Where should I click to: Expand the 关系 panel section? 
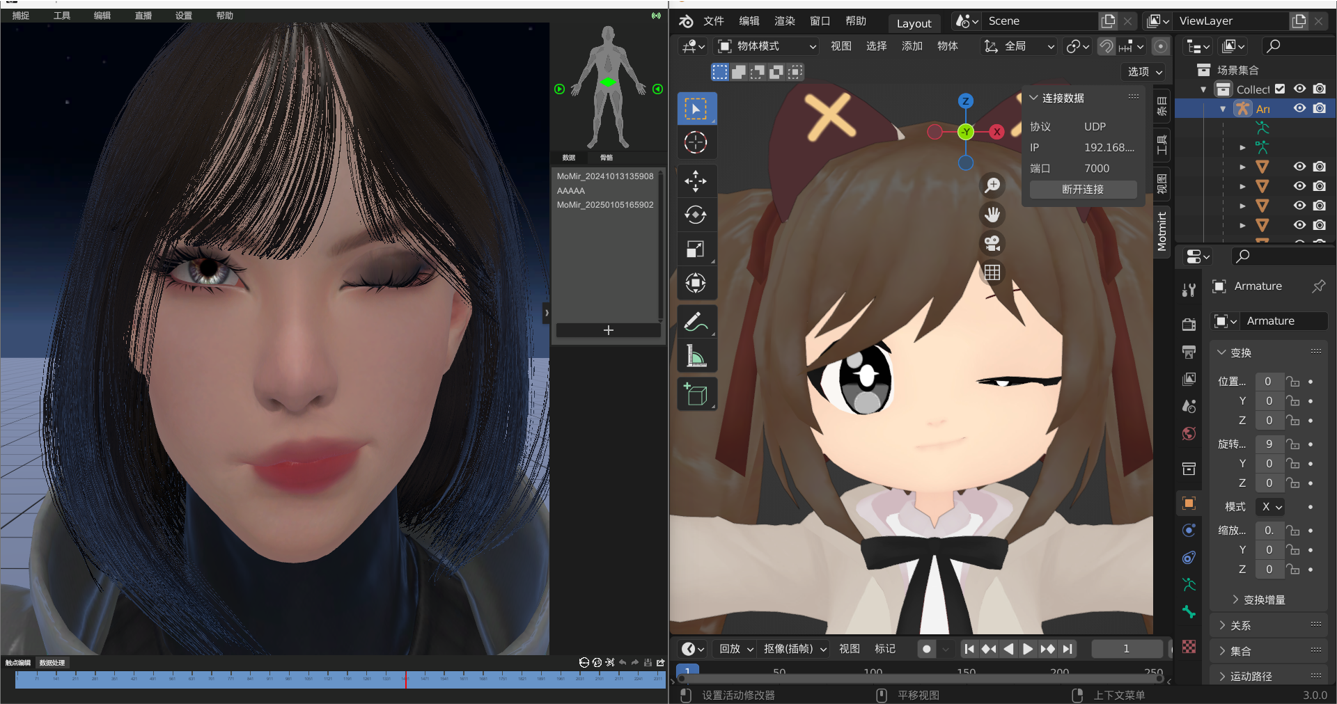pyautogui.click(x=1240, y=625)
